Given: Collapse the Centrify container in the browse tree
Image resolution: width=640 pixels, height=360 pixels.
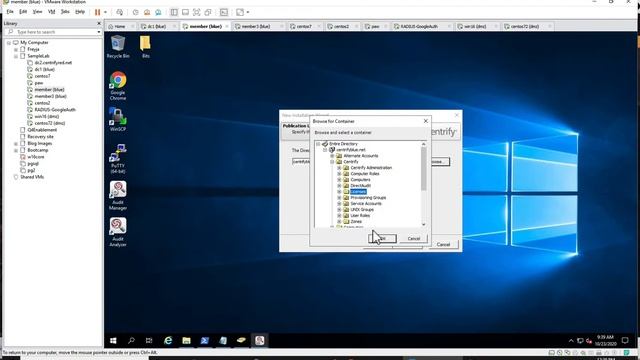Looking at the screenshot, I should click(332, 162).
